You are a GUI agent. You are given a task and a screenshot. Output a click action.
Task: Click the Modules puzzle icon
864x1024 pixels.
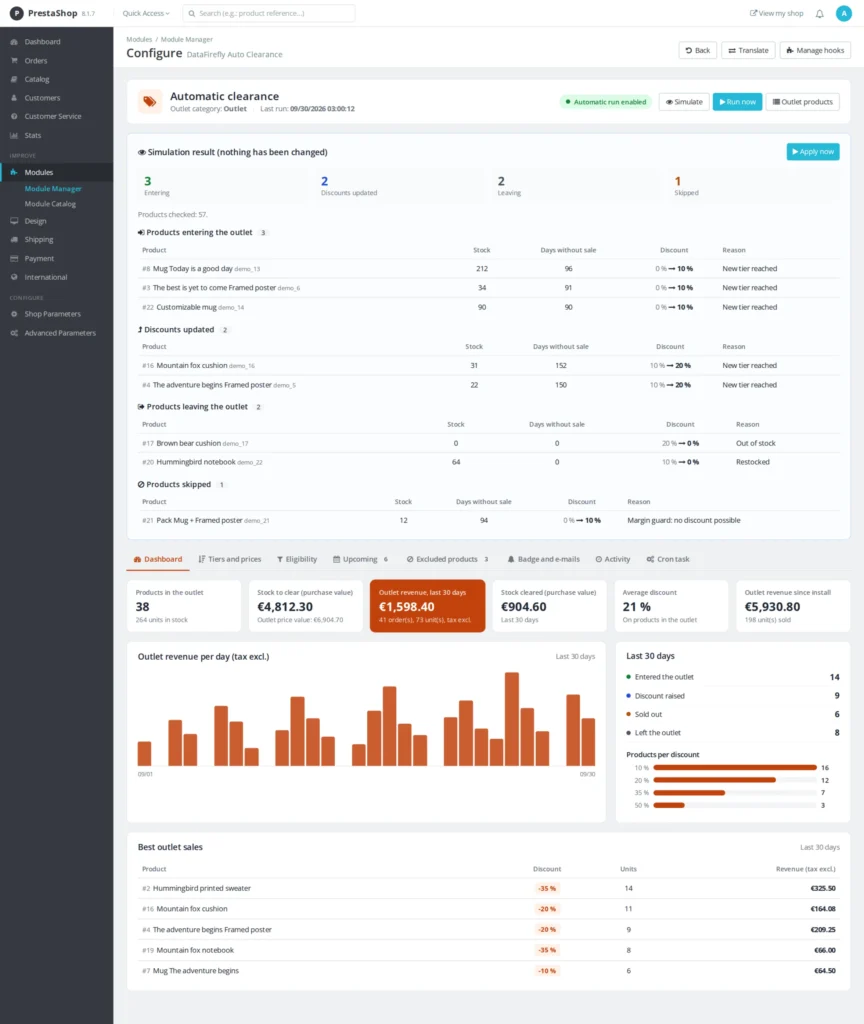(14, 172)
